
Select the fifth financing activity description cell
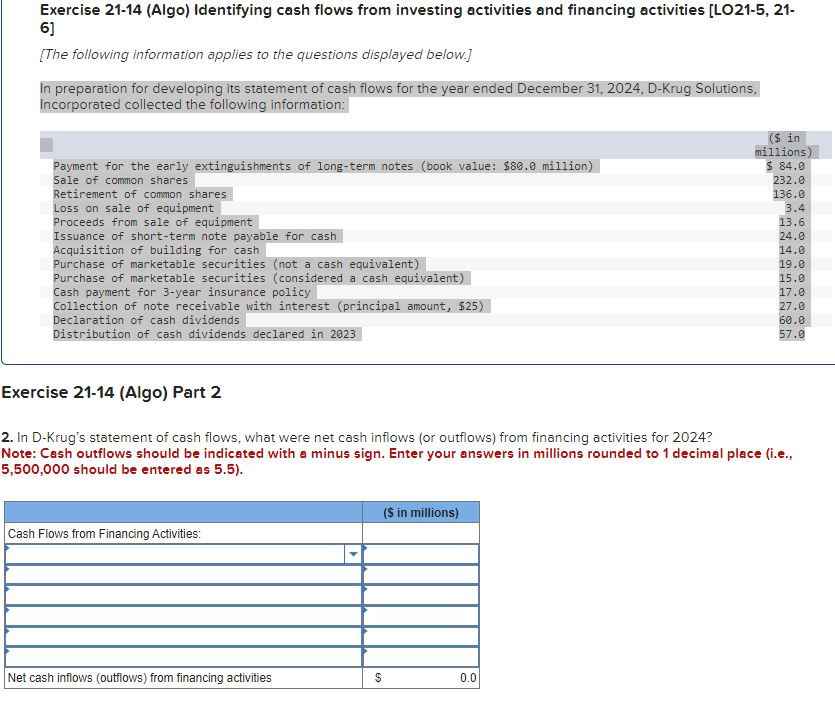[x=184, y=636]
